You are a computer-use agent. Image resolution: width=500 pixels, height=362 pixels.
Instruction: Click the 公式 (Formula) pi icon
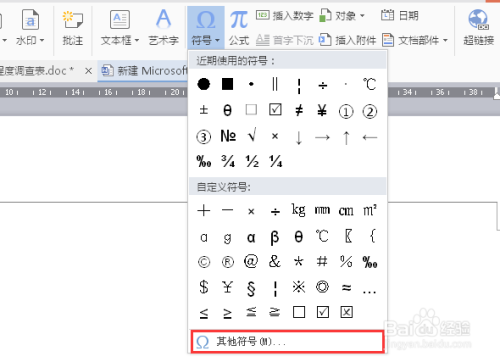(239, 20)
